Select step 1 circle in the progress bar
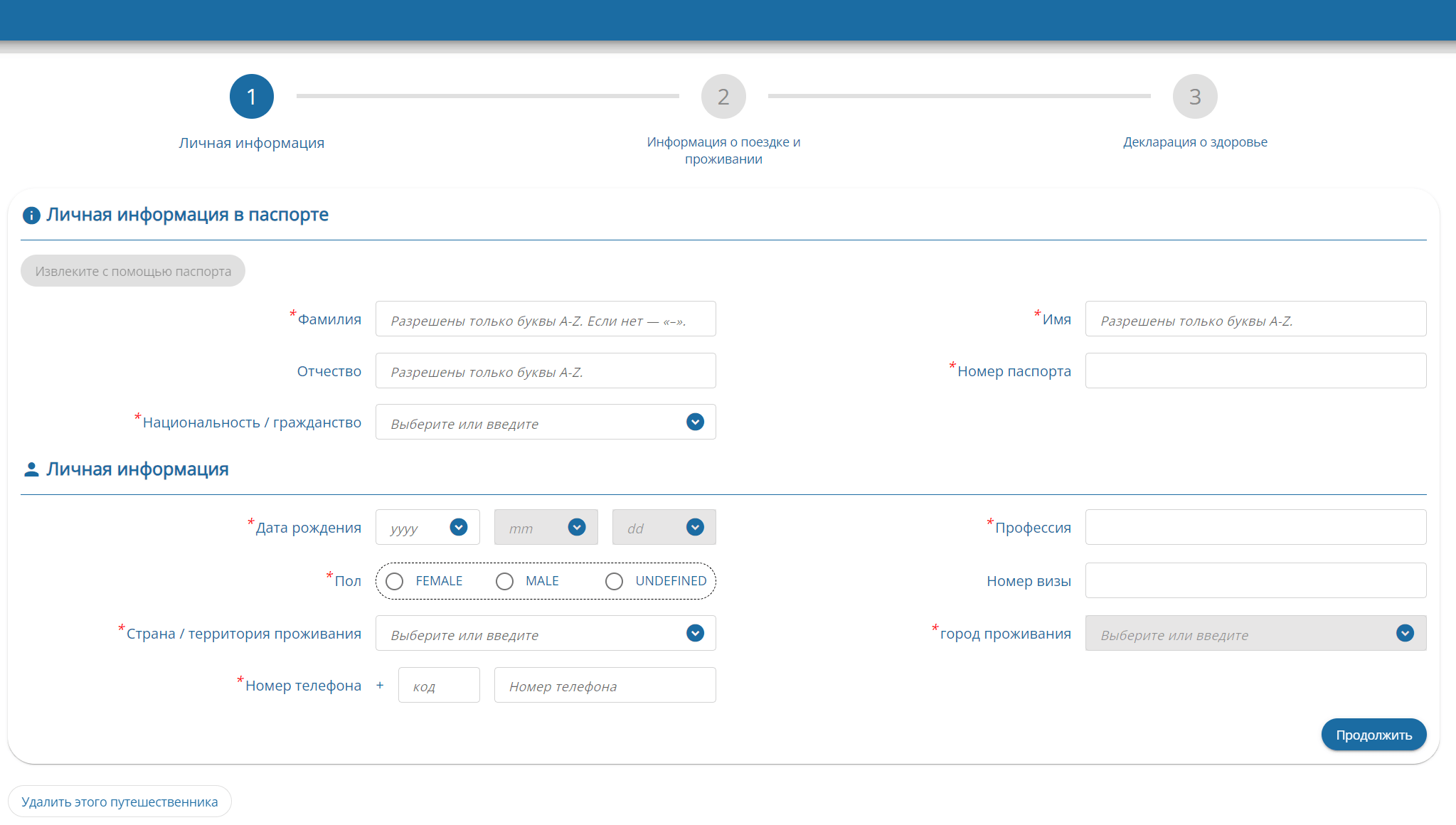This screenshot has width=1456, height=825. (x=251, y=96)
